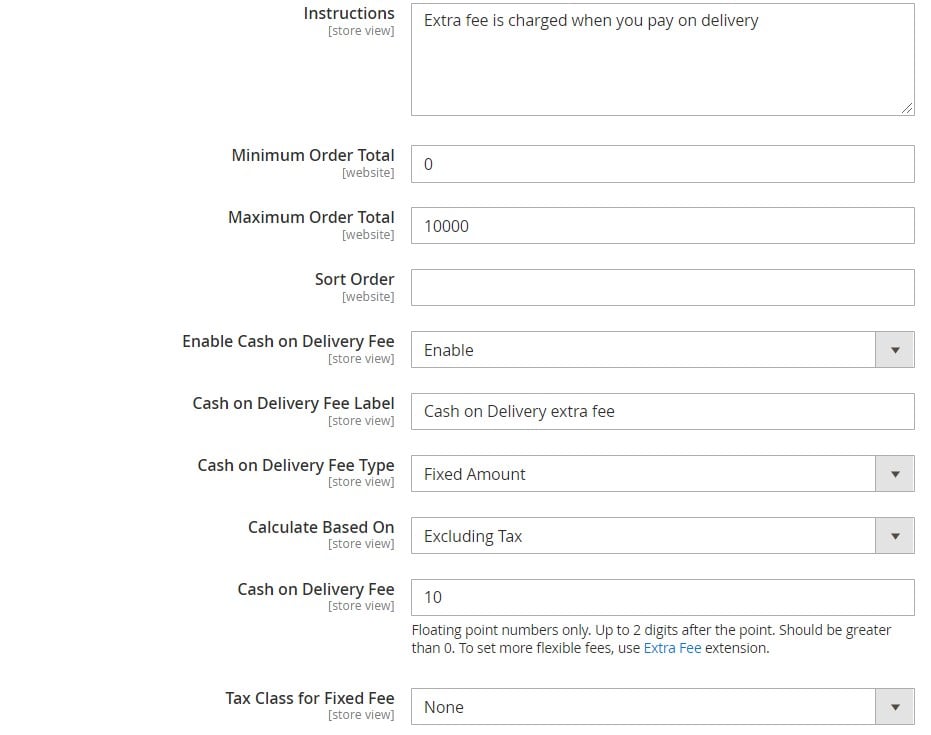Image resolution: width=931 pixels, height=735 pixels.
Task: Click the Sort Order label text
Action: (x=354, y=279)
